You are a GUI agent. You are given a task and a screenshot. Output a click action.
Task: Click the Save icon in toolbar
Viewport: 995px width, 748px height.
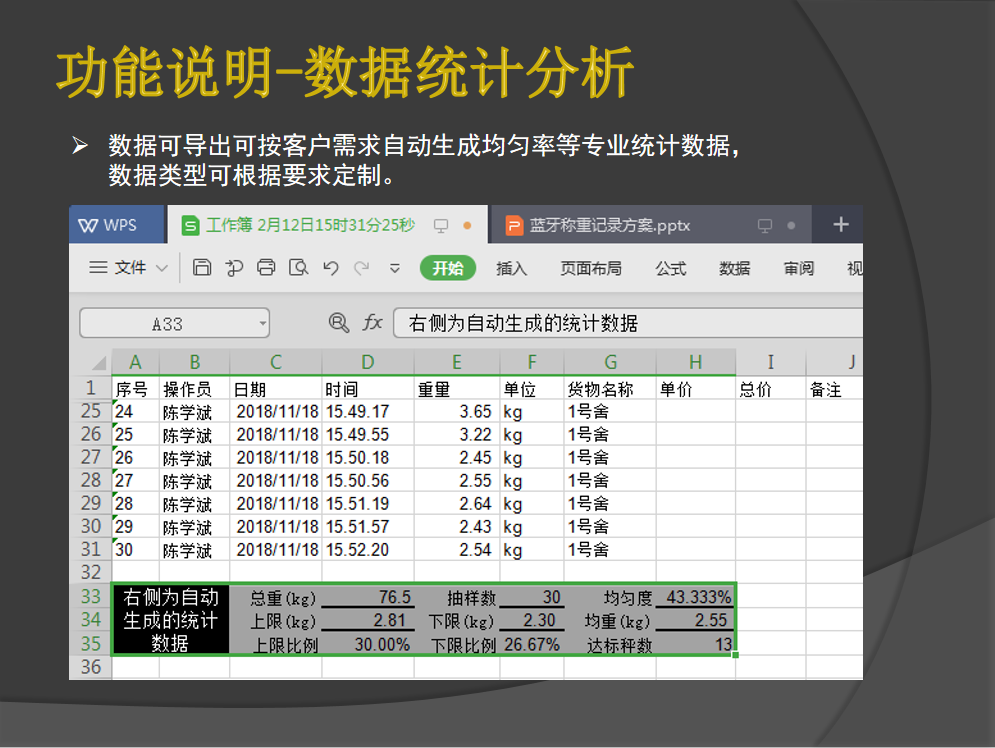[x=202, y=268]
